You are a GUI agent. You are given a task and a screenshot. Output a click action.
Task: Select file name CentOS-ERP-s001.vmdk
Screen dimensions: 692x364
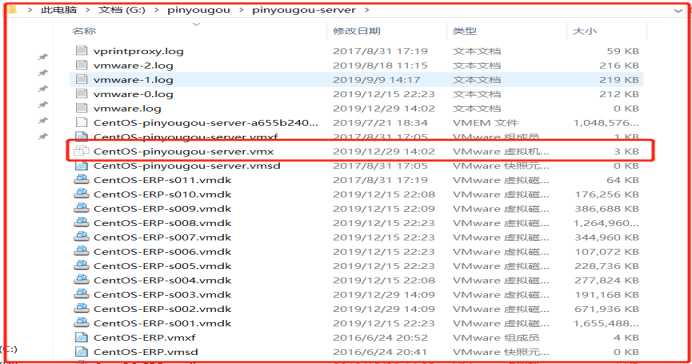(162, 323)
